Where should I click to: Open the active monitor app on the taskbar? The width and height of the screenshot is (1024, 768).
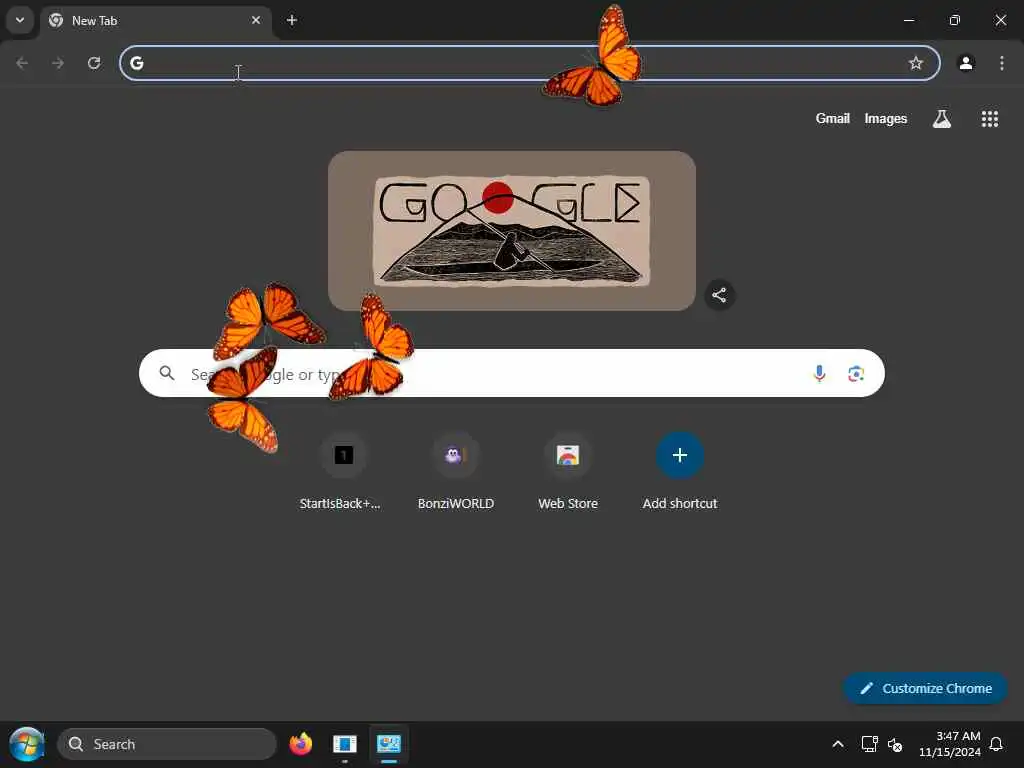pos(389,744)
